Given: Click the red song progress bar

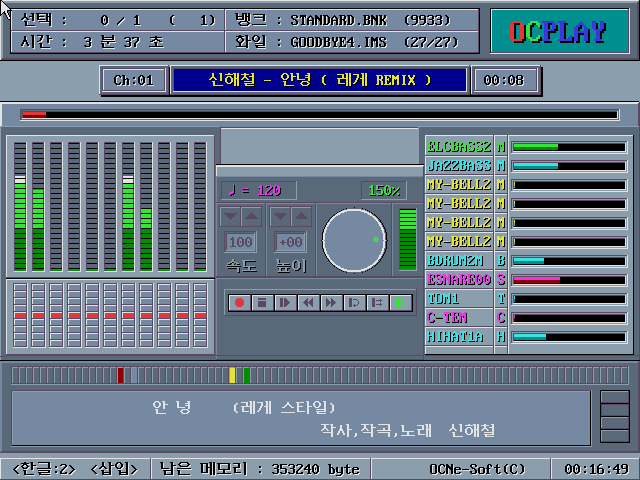Looking at the screenshot, I should tap(320, 115).
